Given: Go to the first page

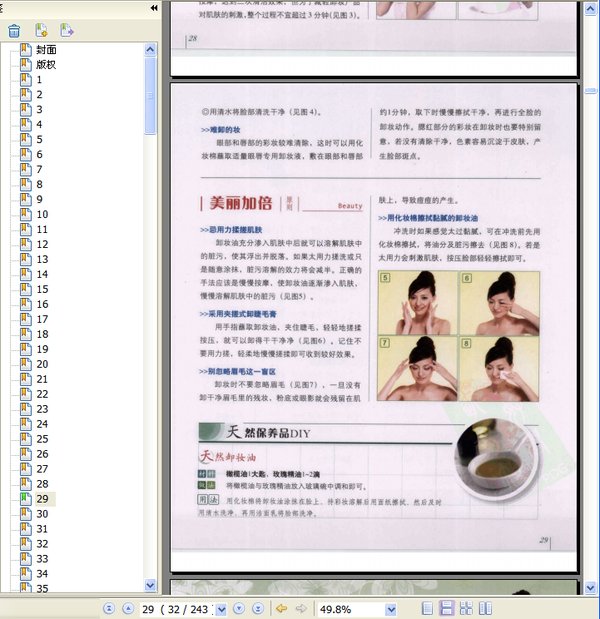Looking at the screenshot, I should coord(109,608).
